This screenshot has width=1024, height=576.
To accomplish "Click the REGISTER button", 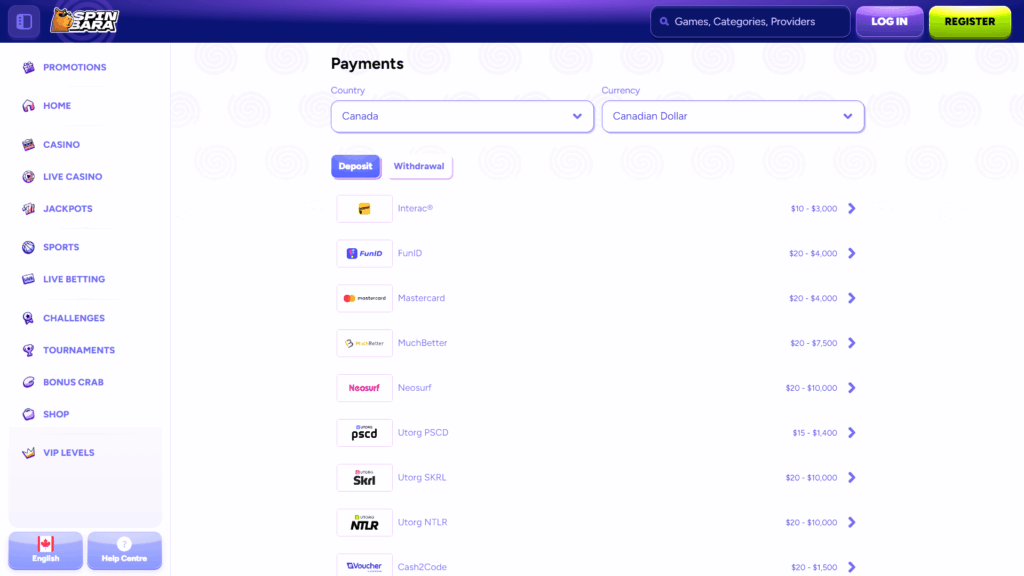I will pos(969,21).
